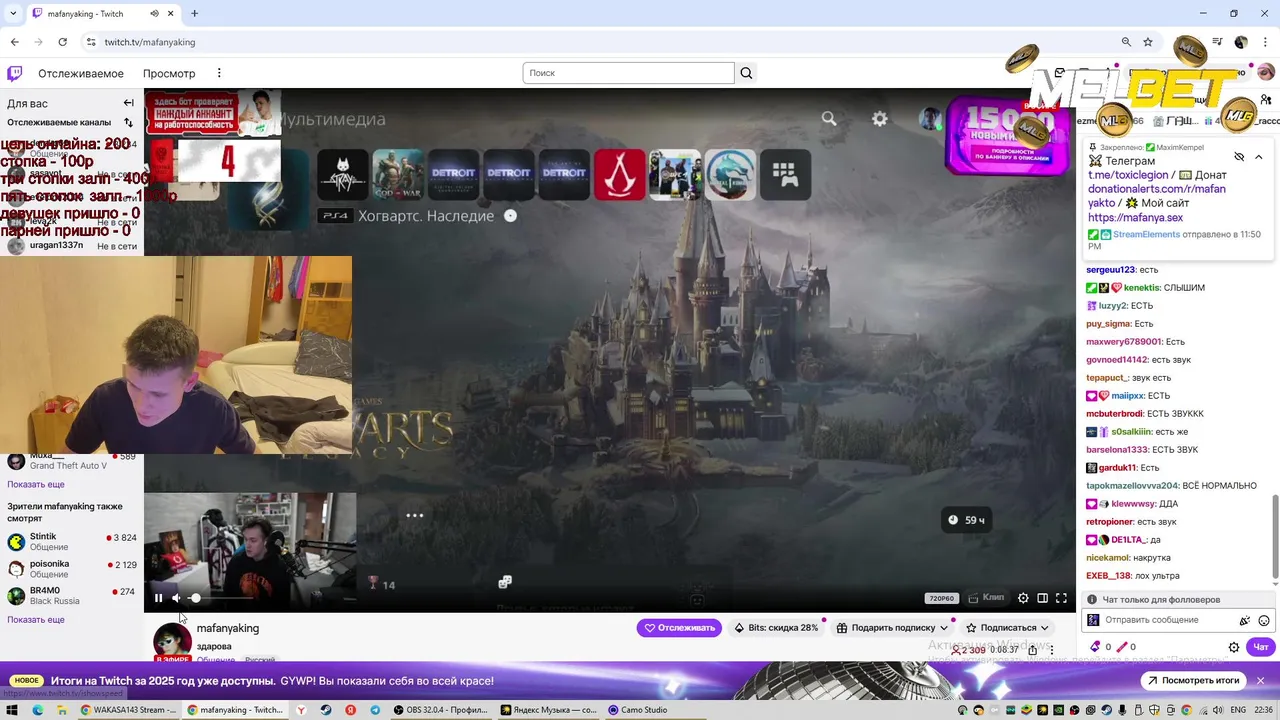The width and height of the screenshot is (1280, 720).
Task: Open the Bits: скидка 28% offer
Action: [776, 628]
